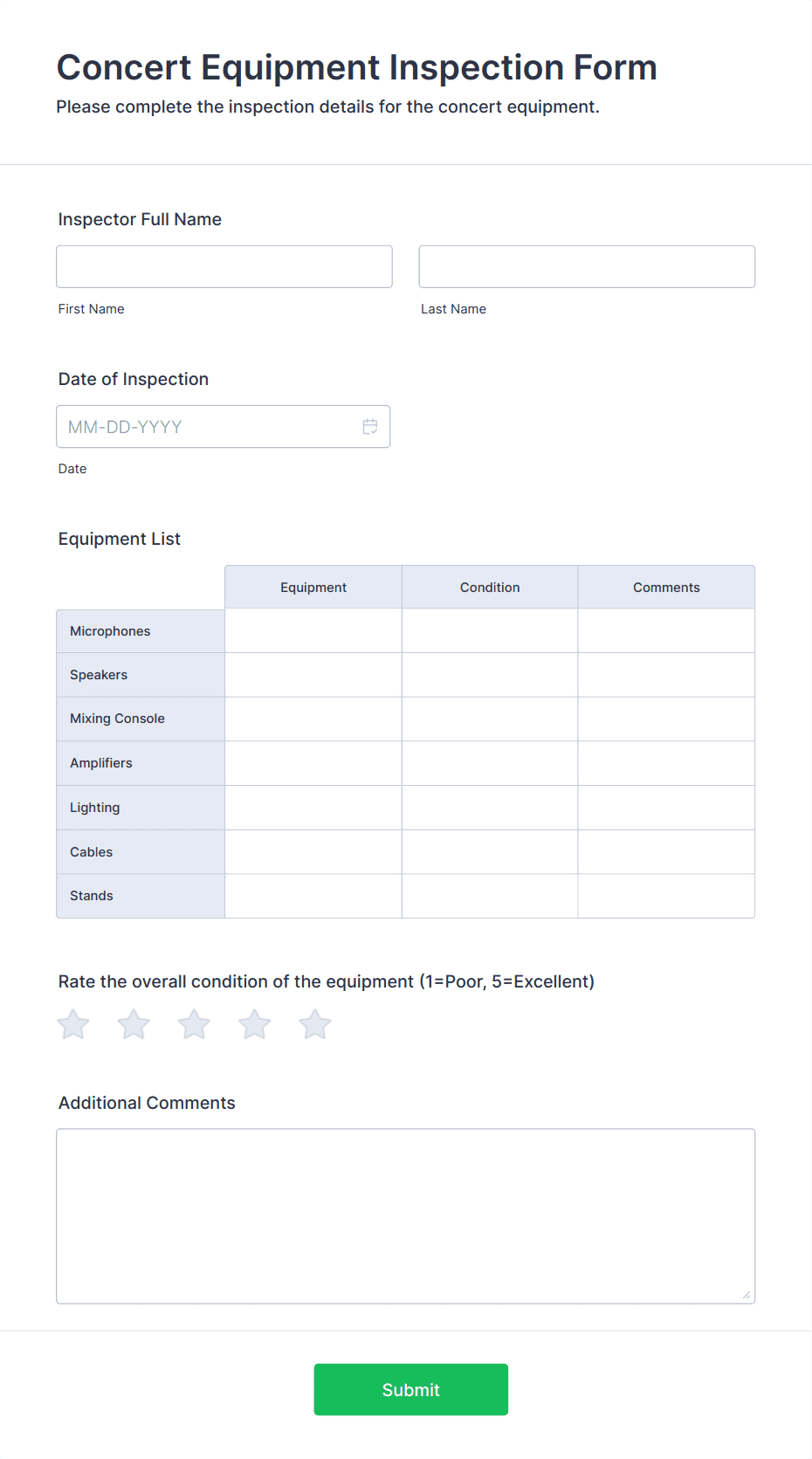The height and width of the screenshot is (1459, 812).
Task: Select the second rating star
Action: tap(134, 1024)
